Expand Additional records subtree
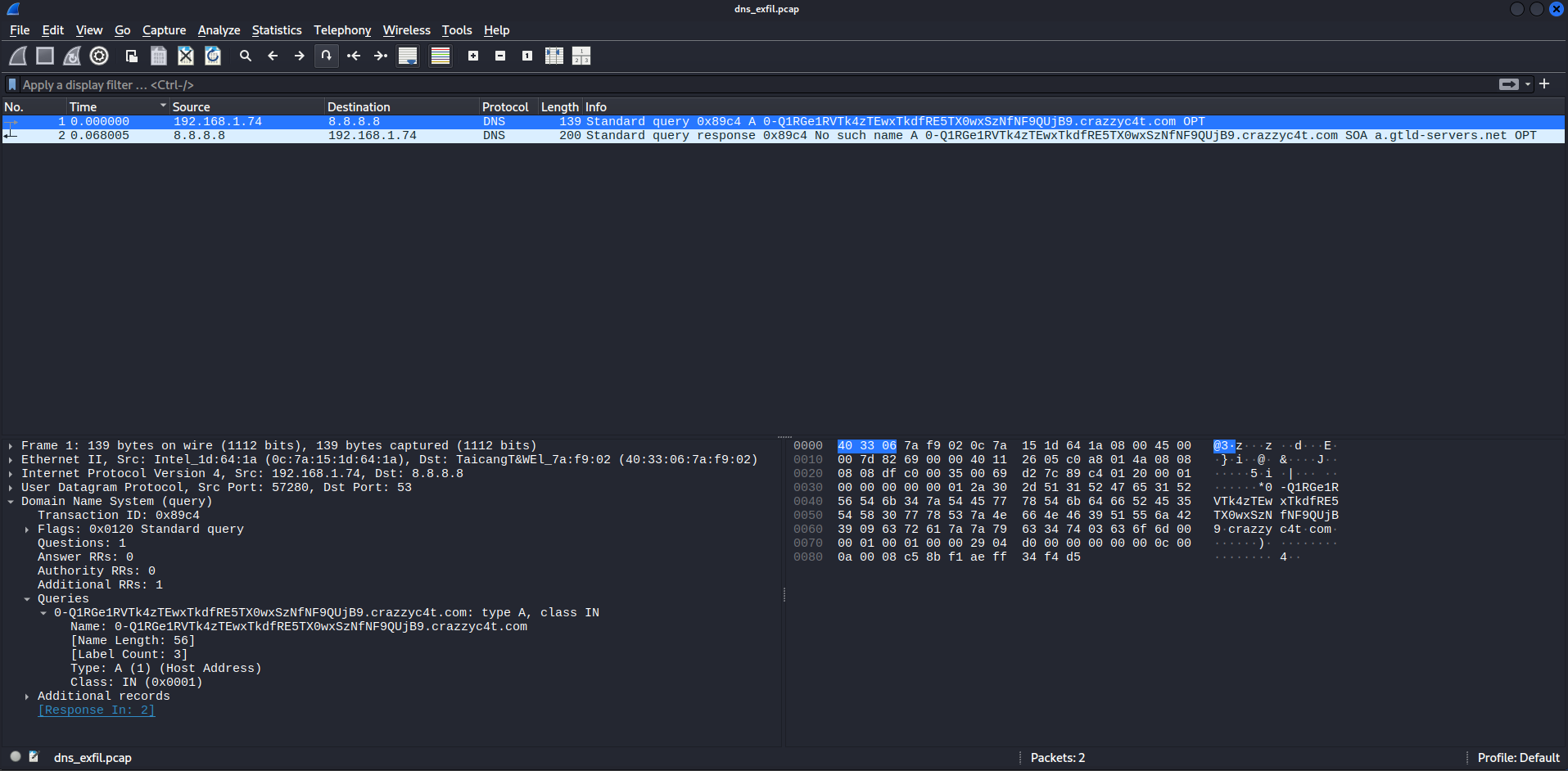1568x771 pixels. pyautogui.click(x=26, y=697)
